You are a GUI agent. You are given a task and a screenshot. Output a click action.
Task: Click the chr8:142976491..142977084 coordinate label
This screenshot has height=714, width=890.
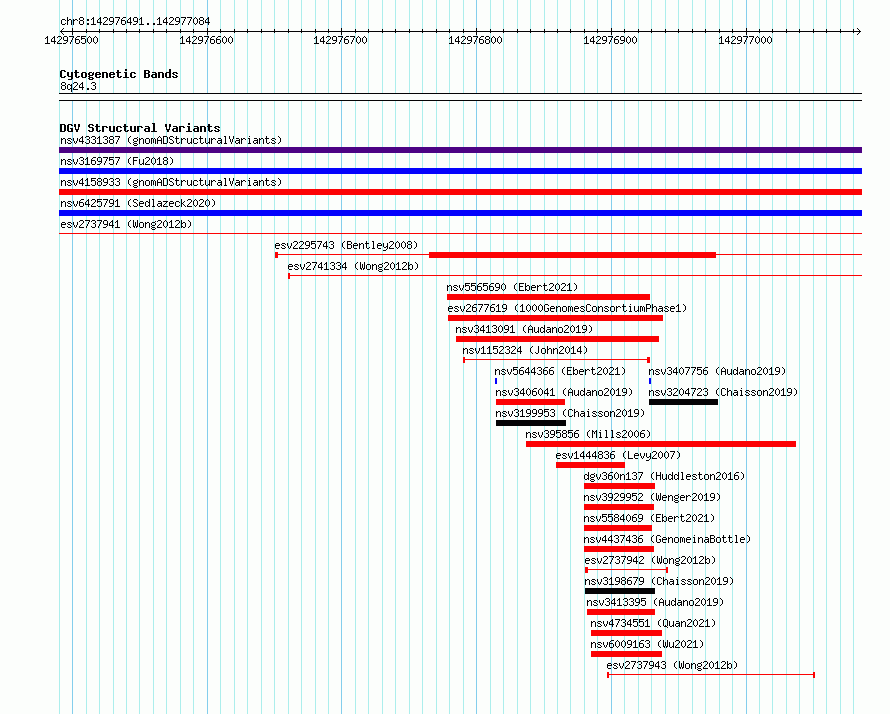click(135, 21)
